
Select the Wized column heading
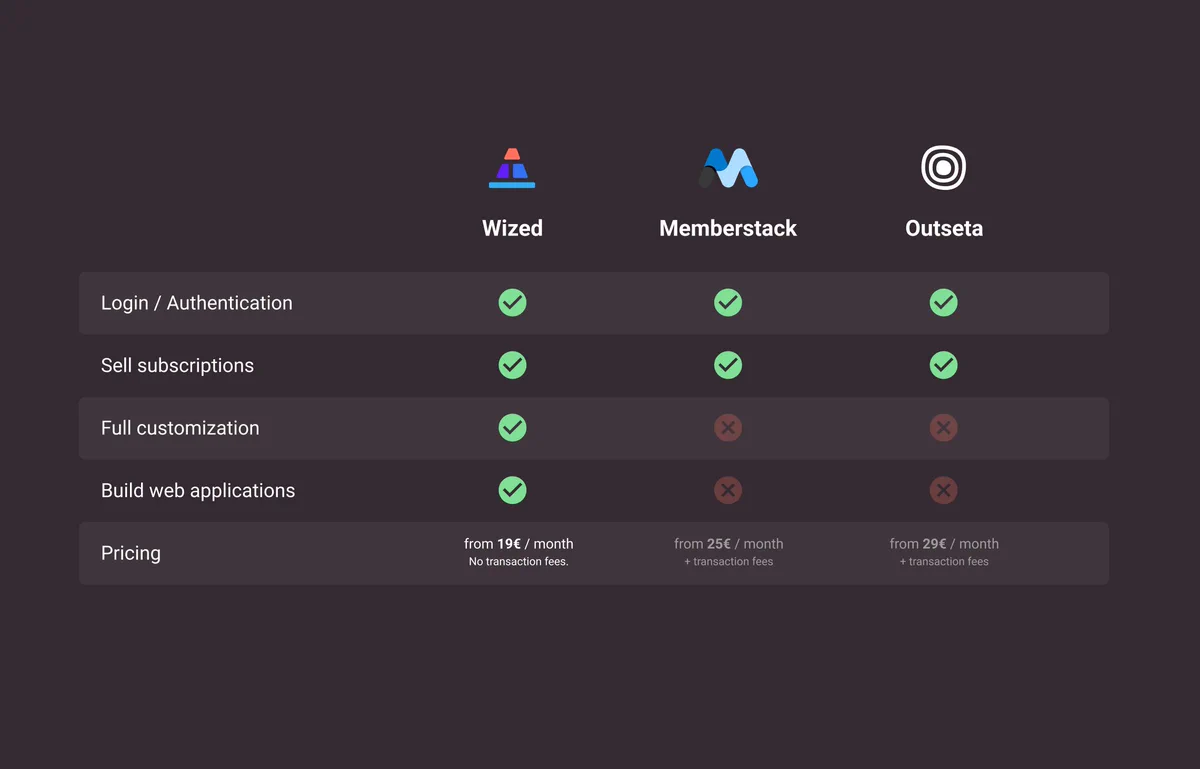[x=512, y=228]
